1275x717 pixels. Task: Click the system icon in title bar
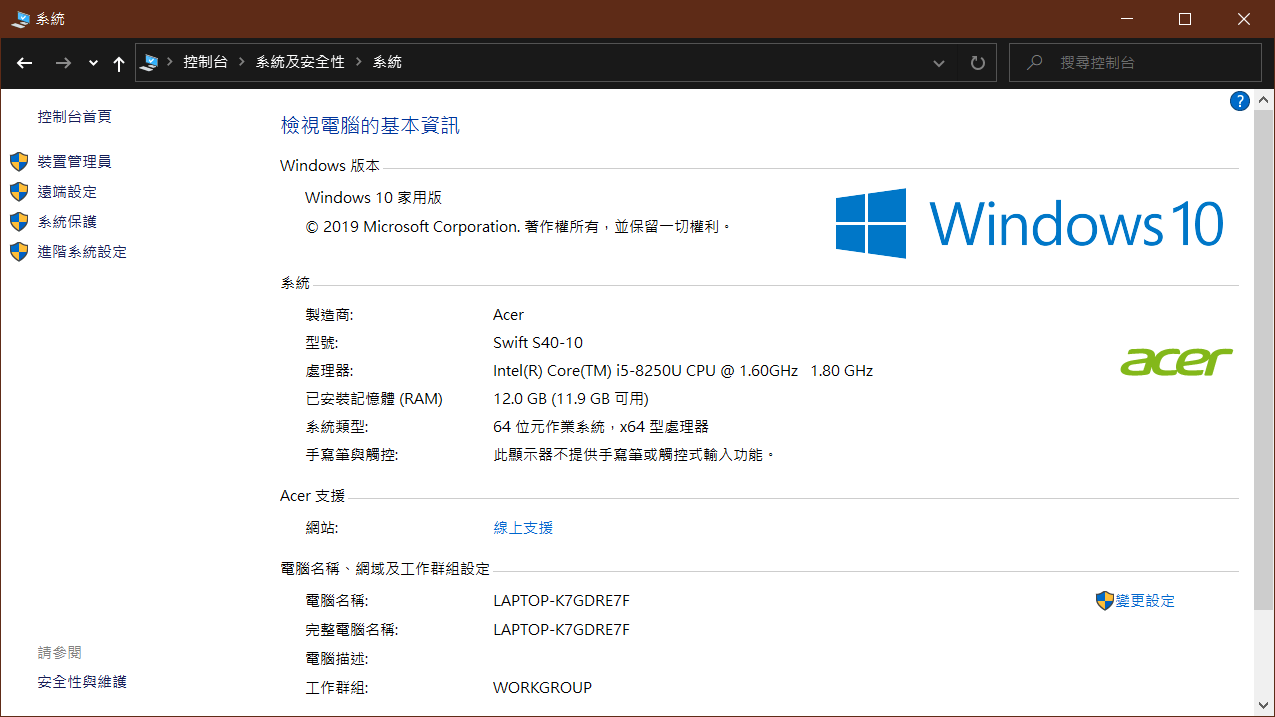20,19
